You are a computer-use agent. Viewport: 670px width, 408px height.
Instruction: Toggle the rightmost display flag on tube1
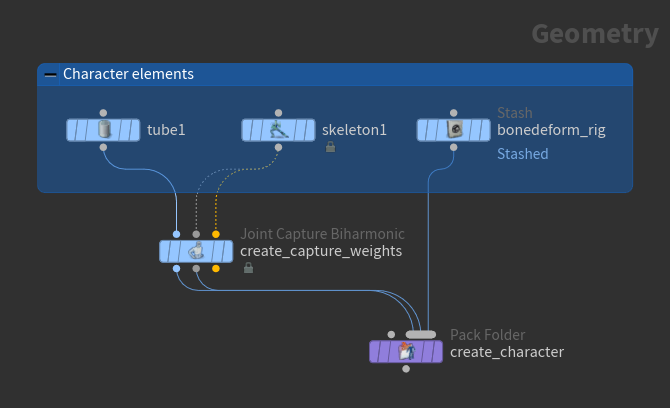[x=135, y=130]
